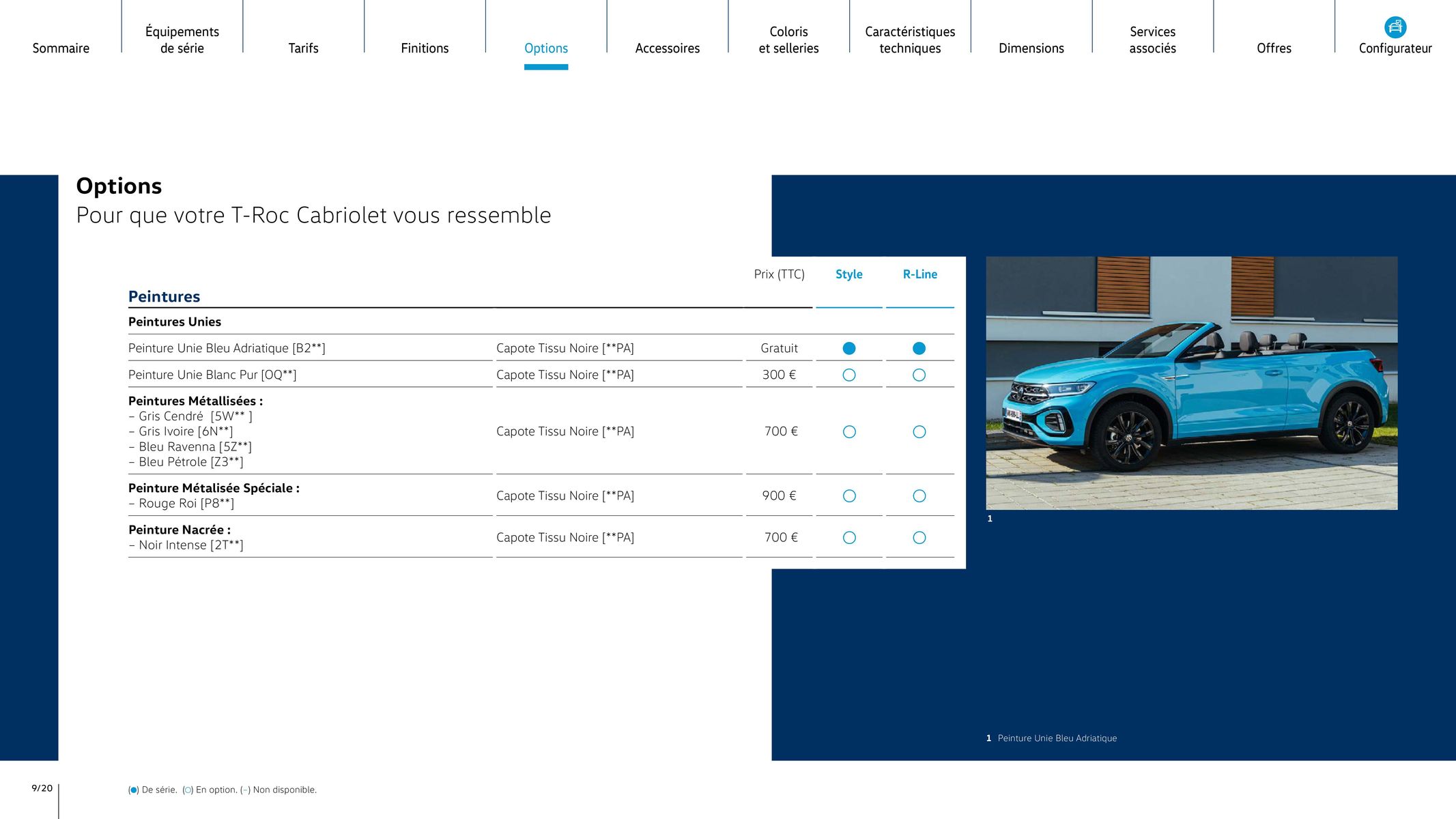Viewport: 1456px width, 819px height.
Task: Click the 'Gratuit' price cell
Action: (779, 348)
